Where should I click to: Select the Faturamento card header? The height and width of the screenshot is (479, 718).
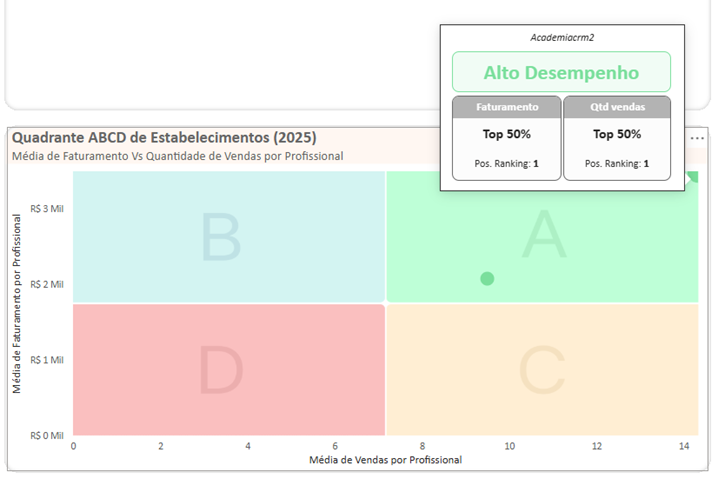pos(507,107)
